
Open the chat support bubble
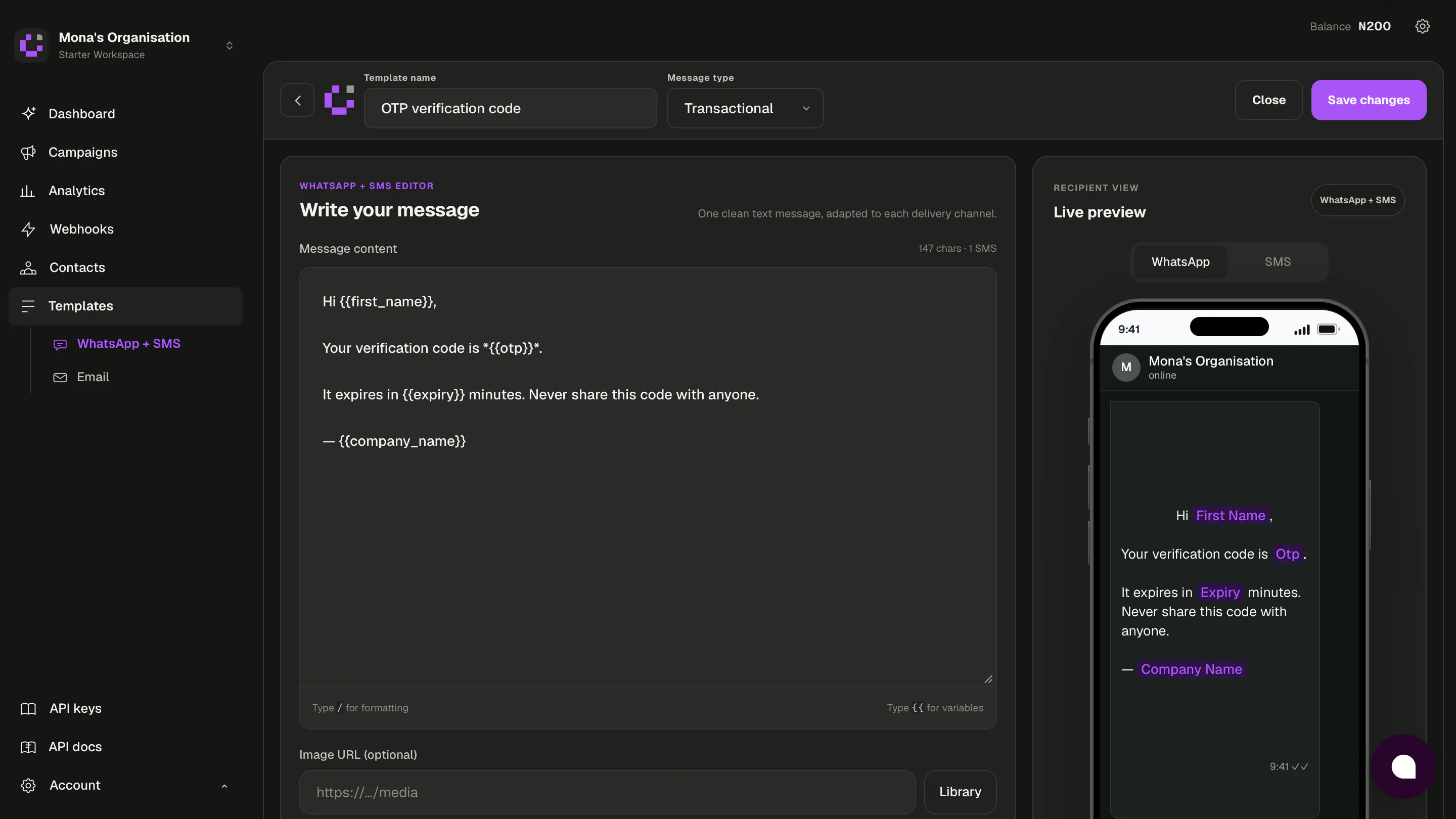pos(1403,766)
